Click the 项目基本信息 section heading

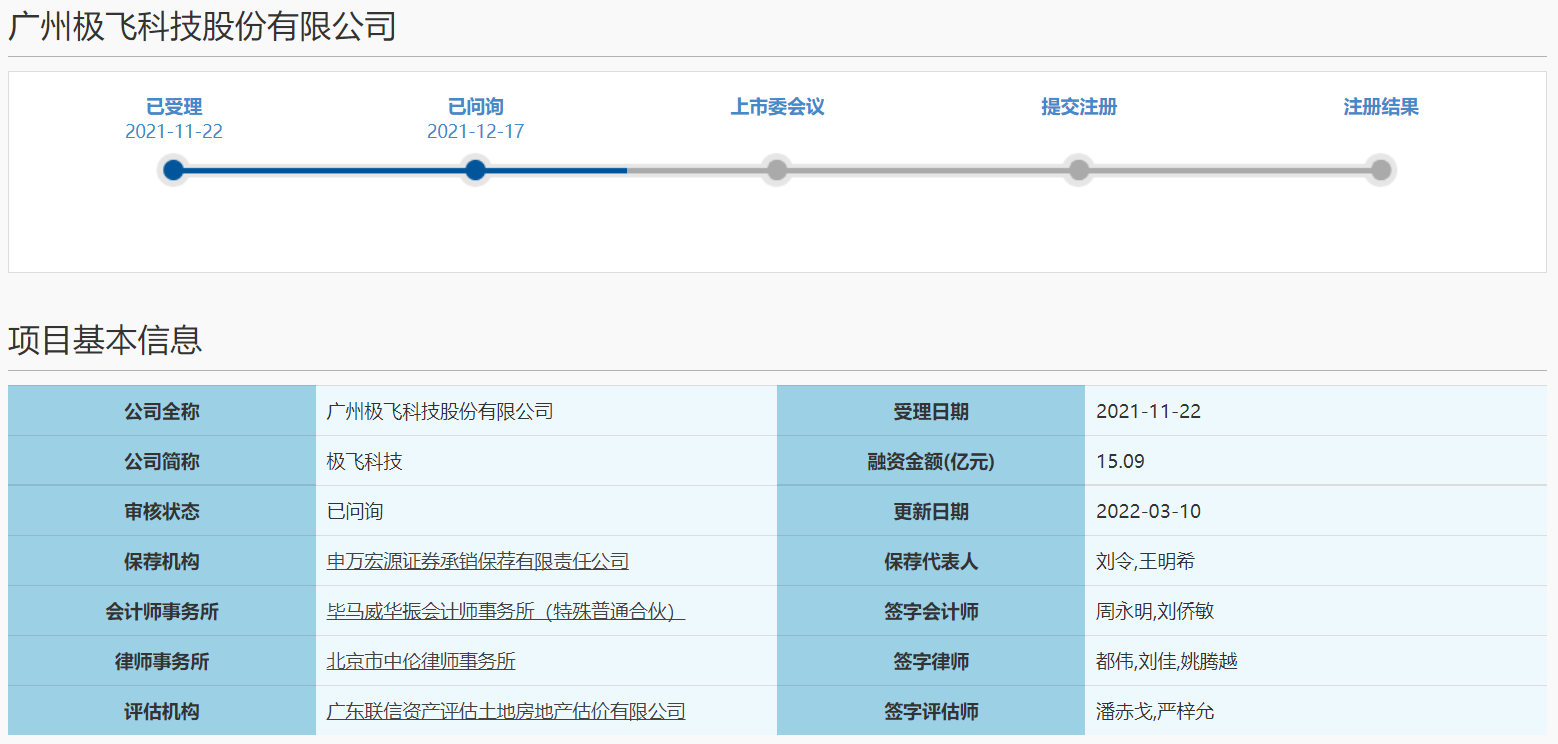[106, 340]
